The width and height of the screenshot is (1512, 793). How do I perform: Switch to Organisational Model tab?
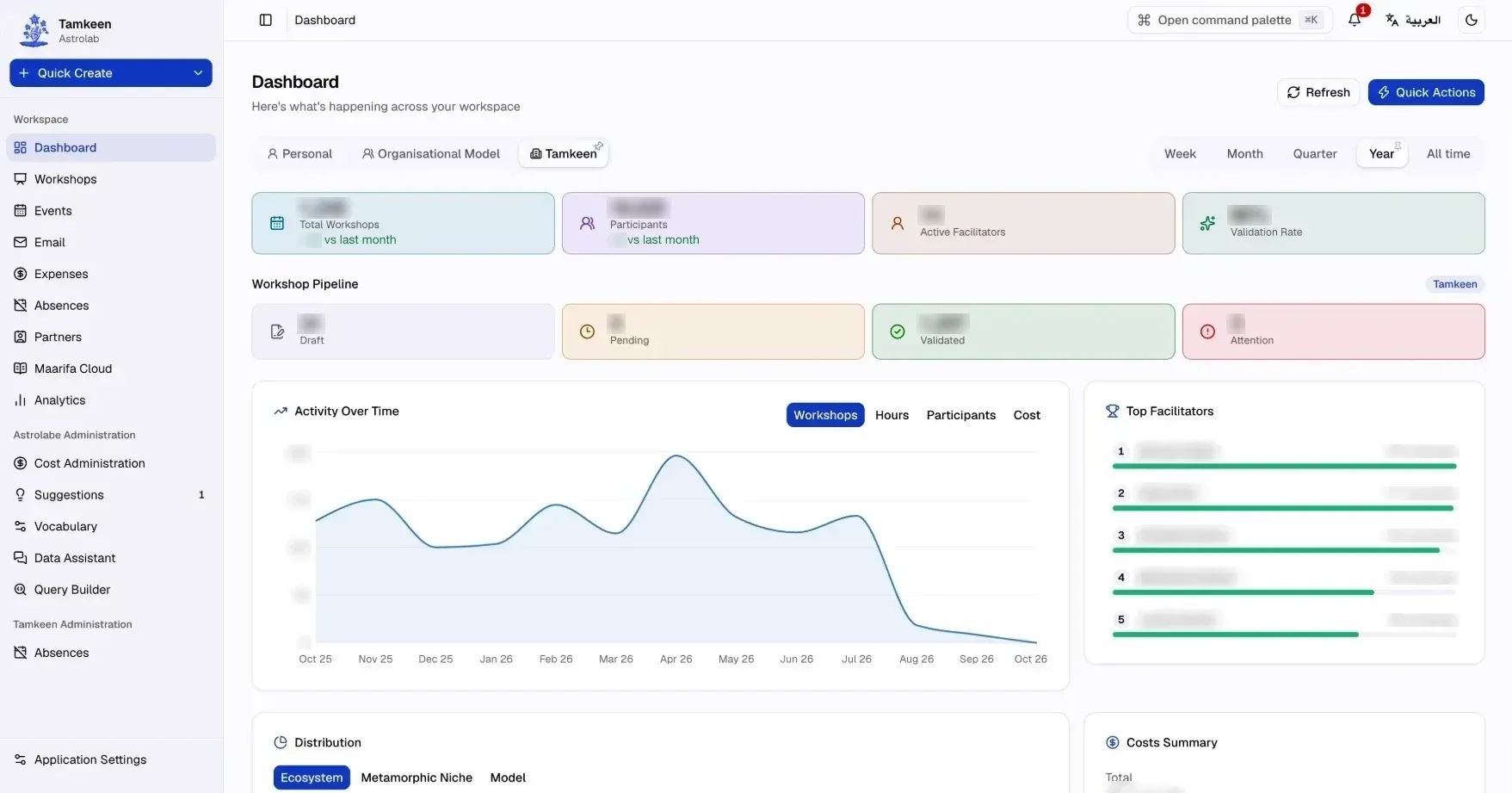[431, 153]
